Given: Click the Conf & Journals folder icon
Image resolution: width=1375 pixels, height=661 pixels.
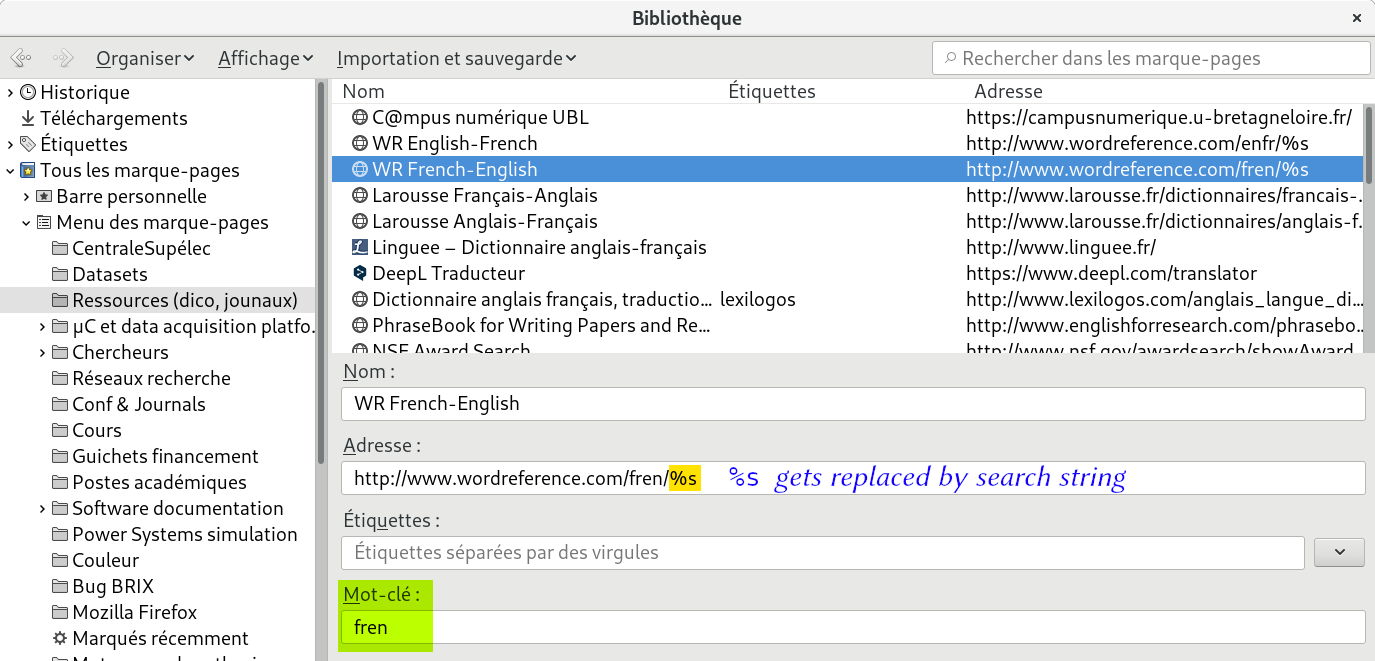Looking at the screenshot, I should pos(60,404).
